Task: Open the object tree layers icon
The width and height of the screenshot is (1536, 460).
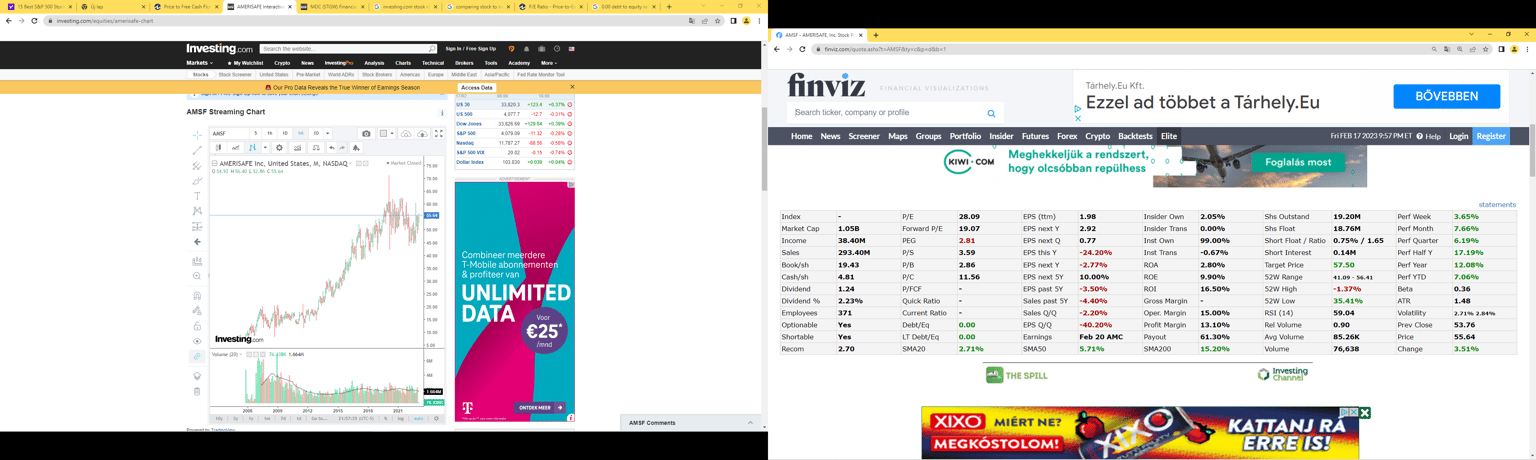Action: pyautogui.click(x=197, y=376)
